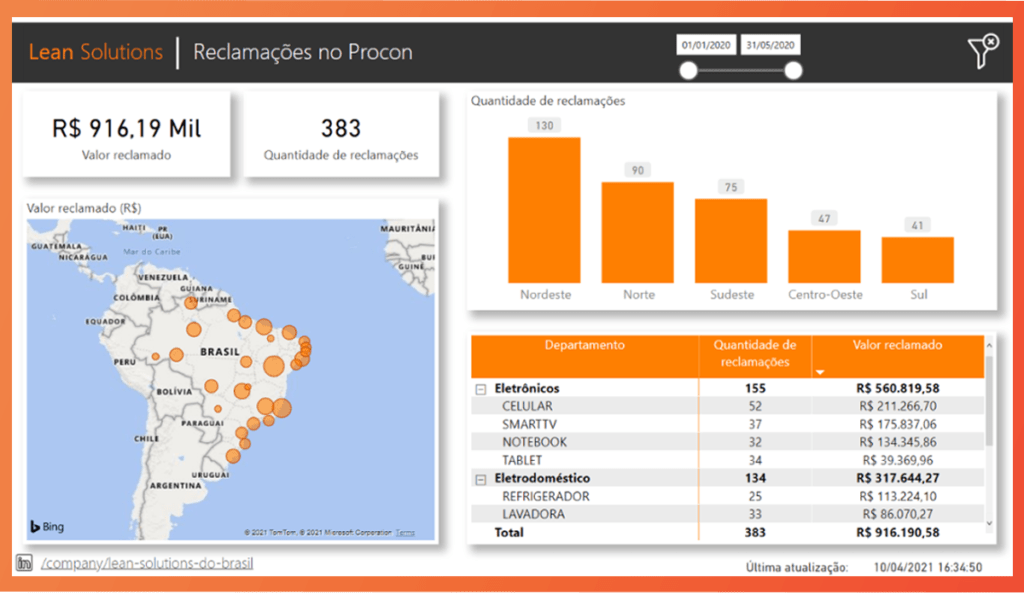Click the clear filters funnel icon

click(983, 52)
